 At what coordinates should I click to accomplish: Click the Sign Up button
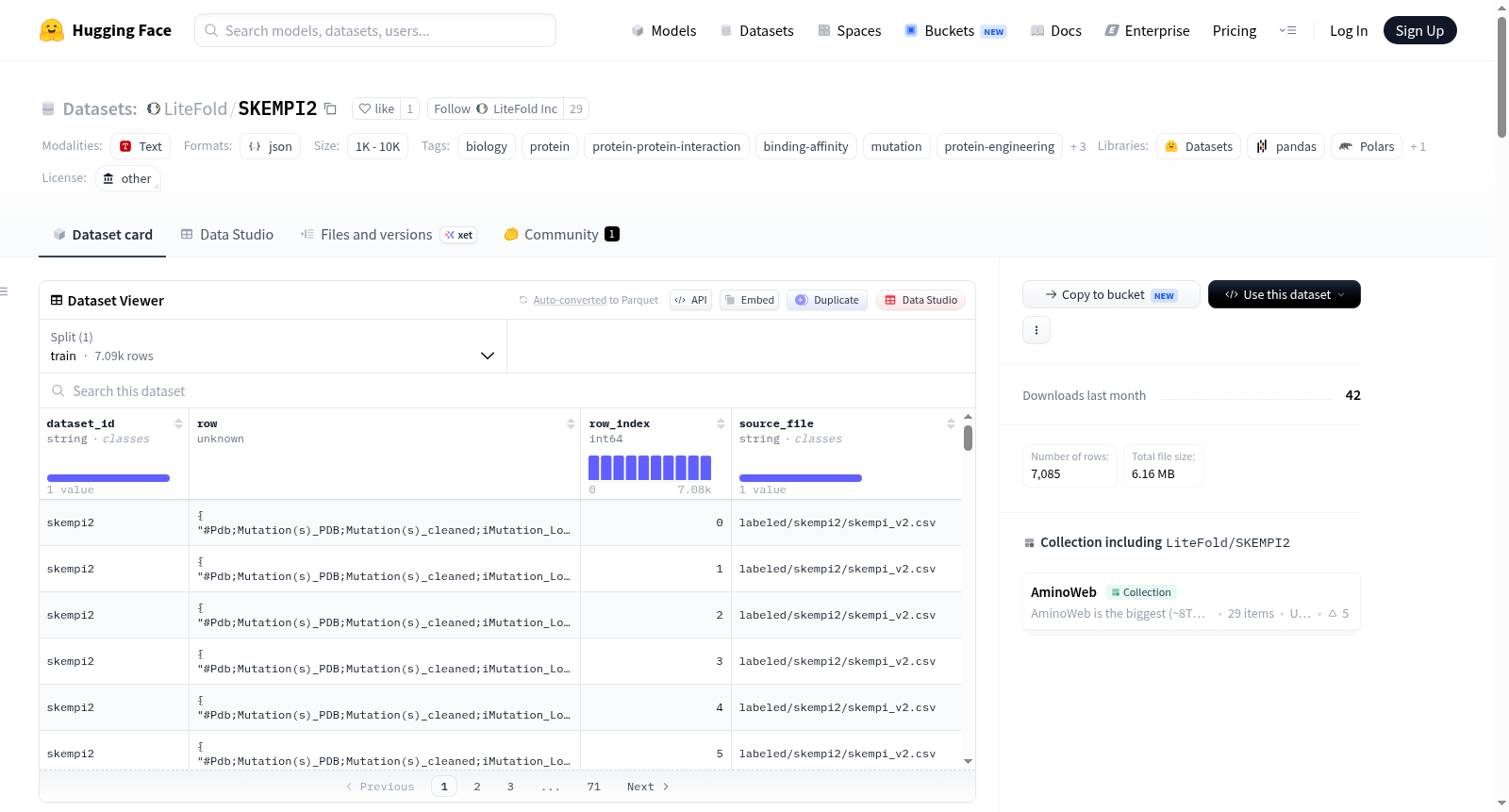point(1419,30)
